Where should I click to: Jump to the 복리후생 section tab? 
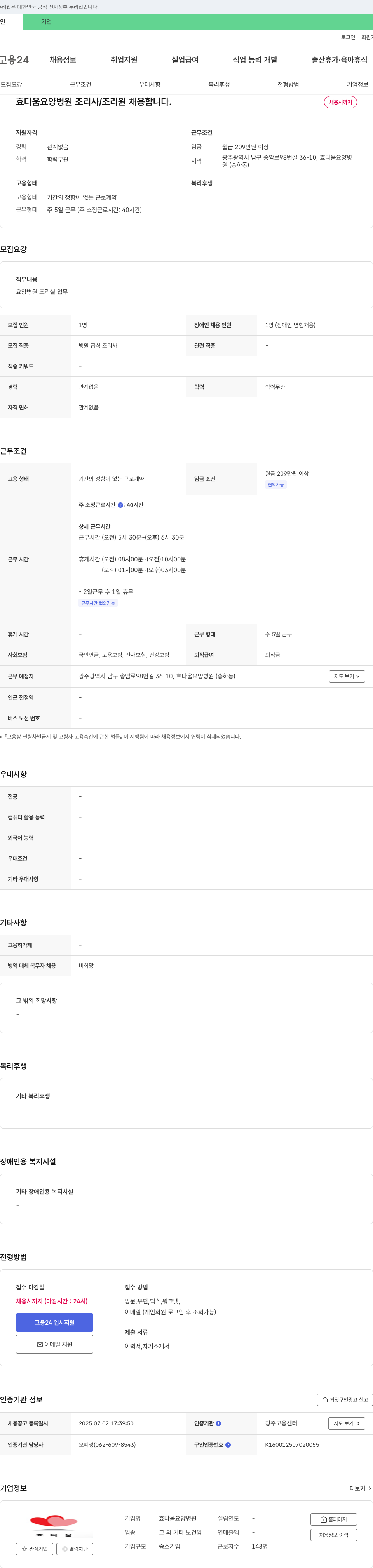pos(219,85)
